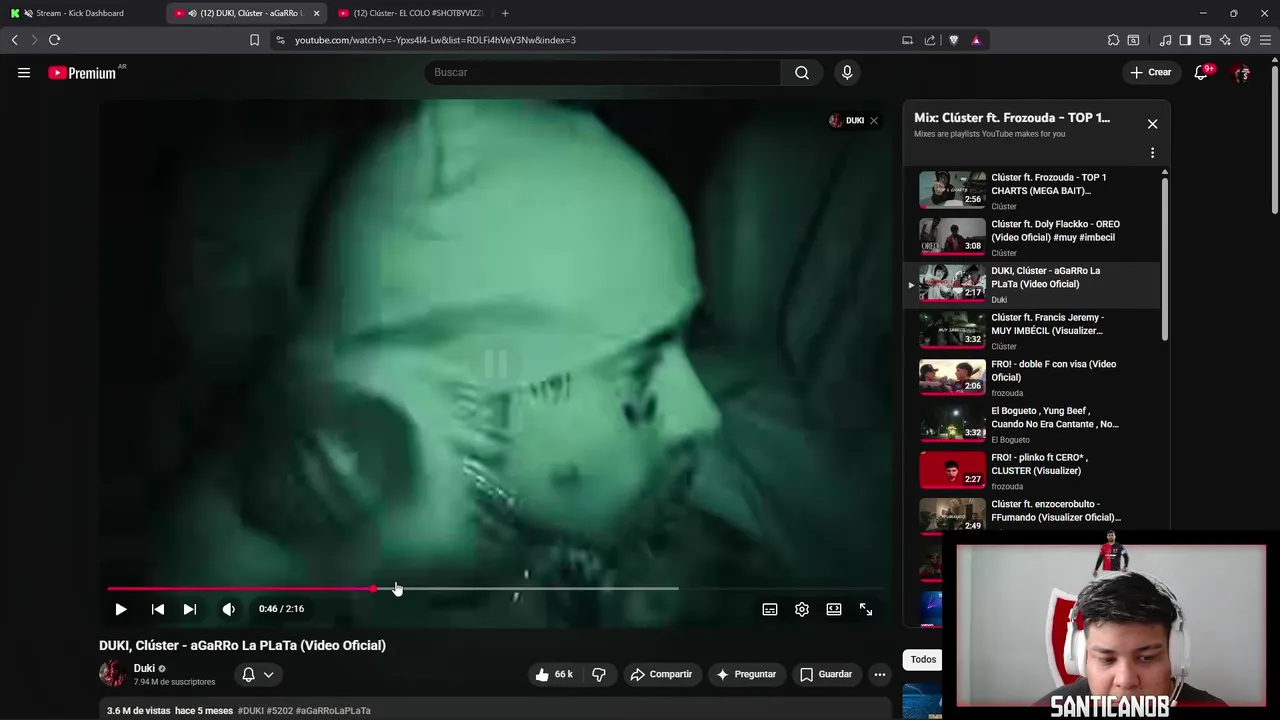This screenshot has height=720, width=1280.
Task: Mute video with speaker icon
Action: (229, 609)
